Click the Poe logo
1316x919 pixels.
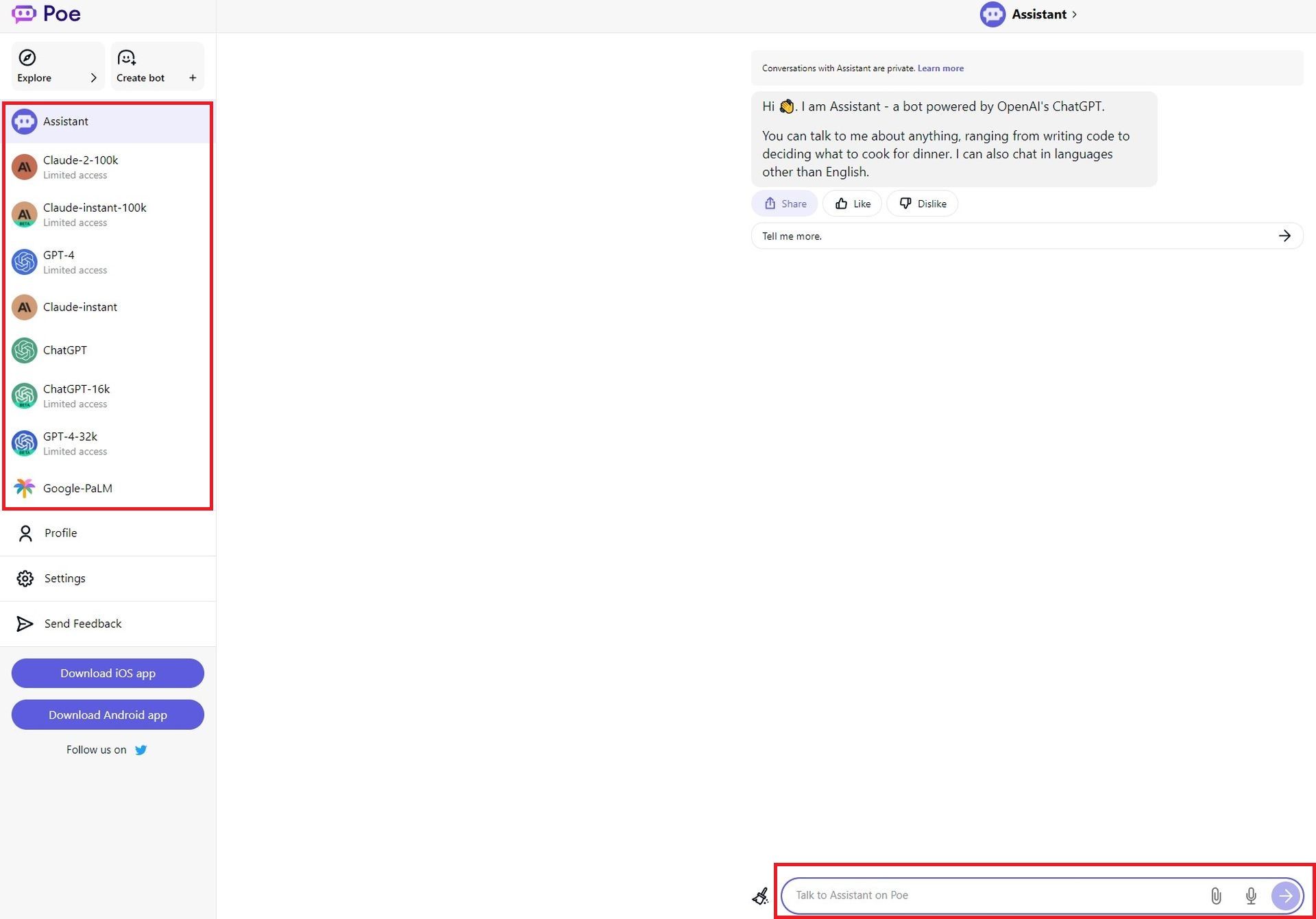[x=47, y=14]
